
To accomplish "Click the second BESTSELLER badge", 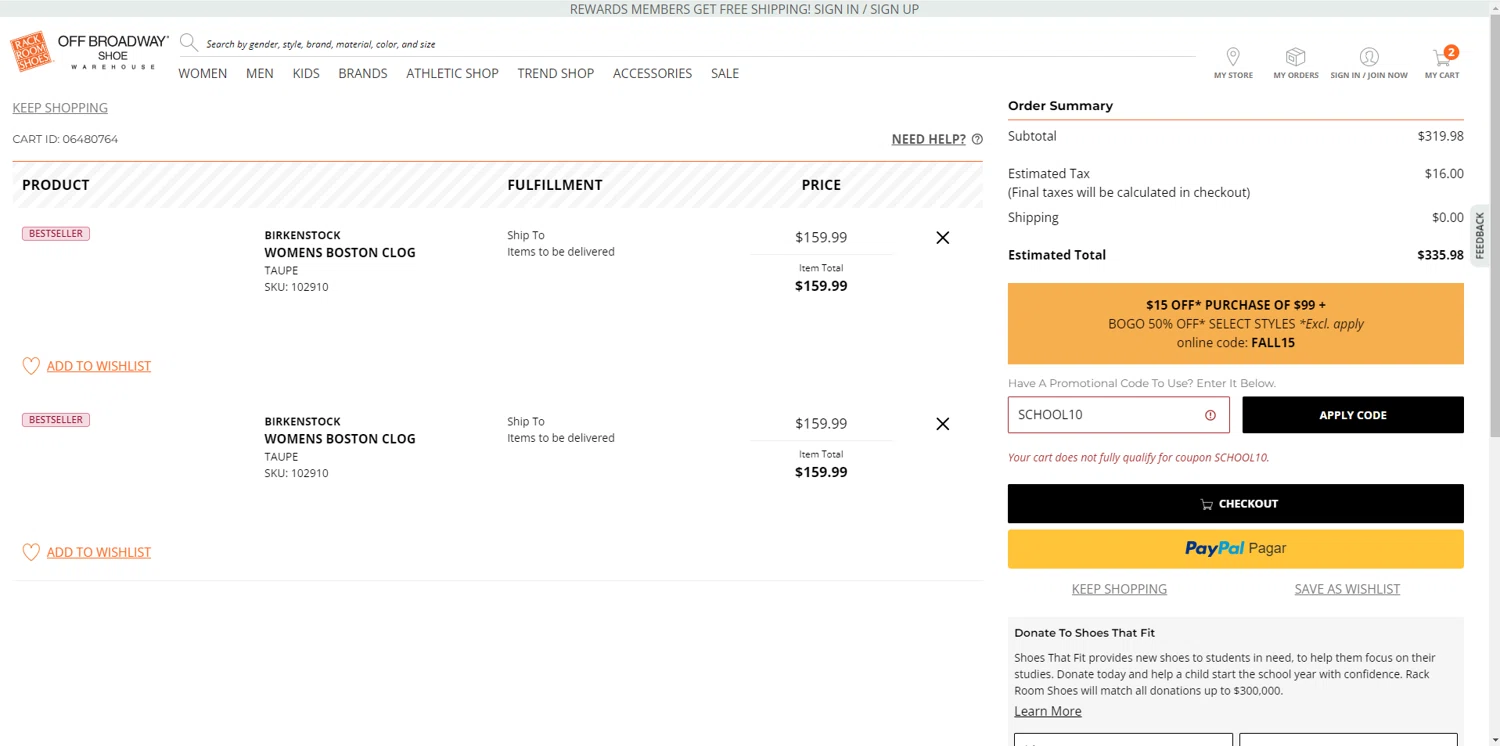I will (56, 420).
